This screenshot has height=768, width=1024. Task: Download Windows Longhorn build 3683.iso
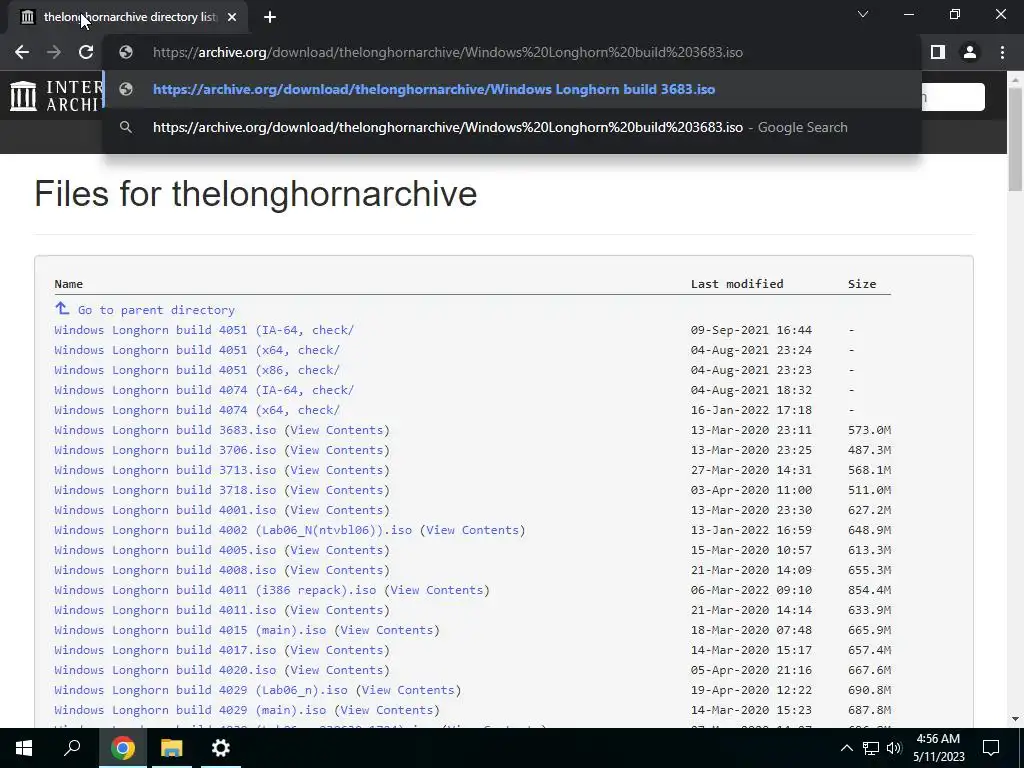[165, 430]
